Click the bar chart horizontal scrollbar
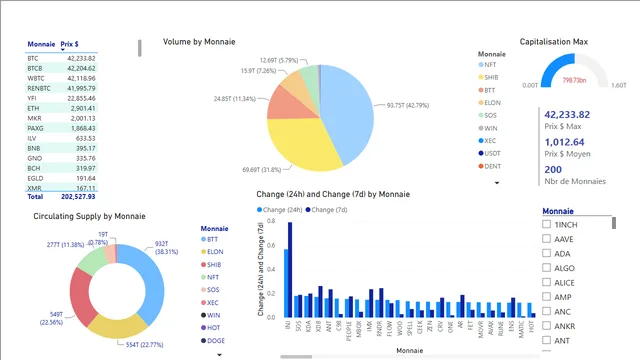This screenshot has width=640, height=360. pos(296,357)
